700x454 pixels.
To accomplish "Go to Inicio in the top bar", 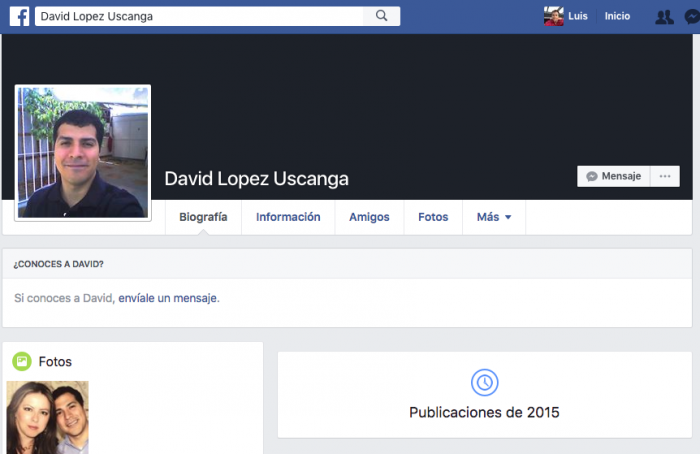I will tap(617, 17).
